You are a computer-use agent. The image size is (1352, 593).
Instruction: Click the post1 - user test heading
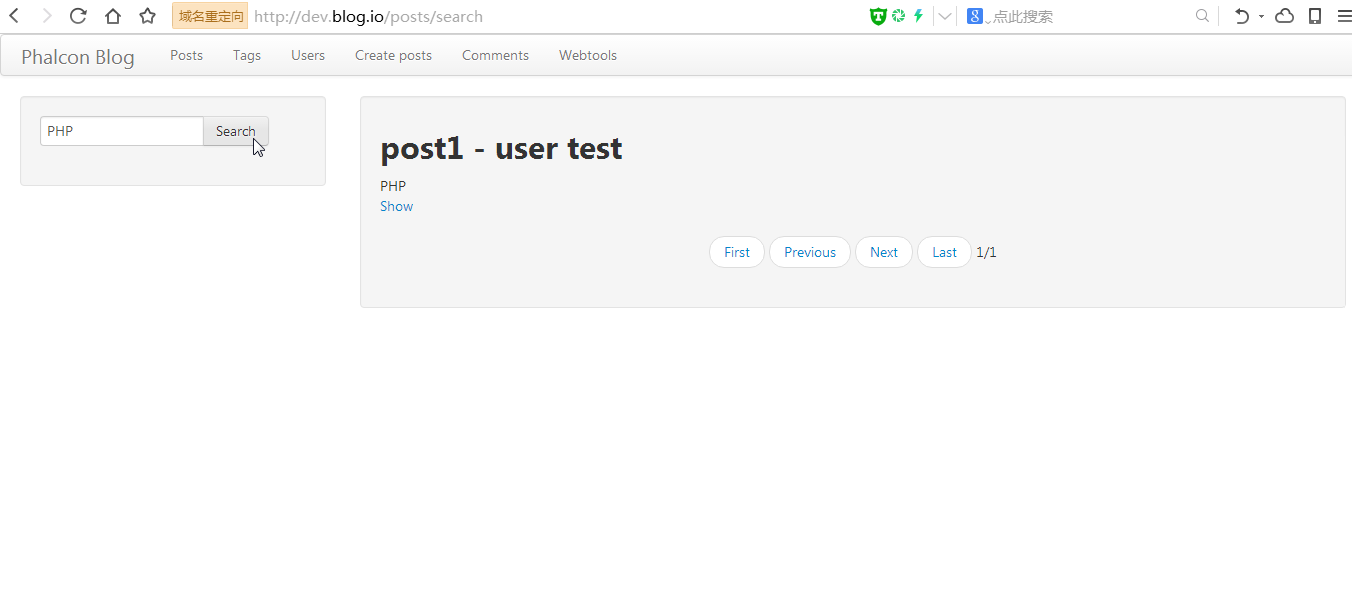coord(501,148)
